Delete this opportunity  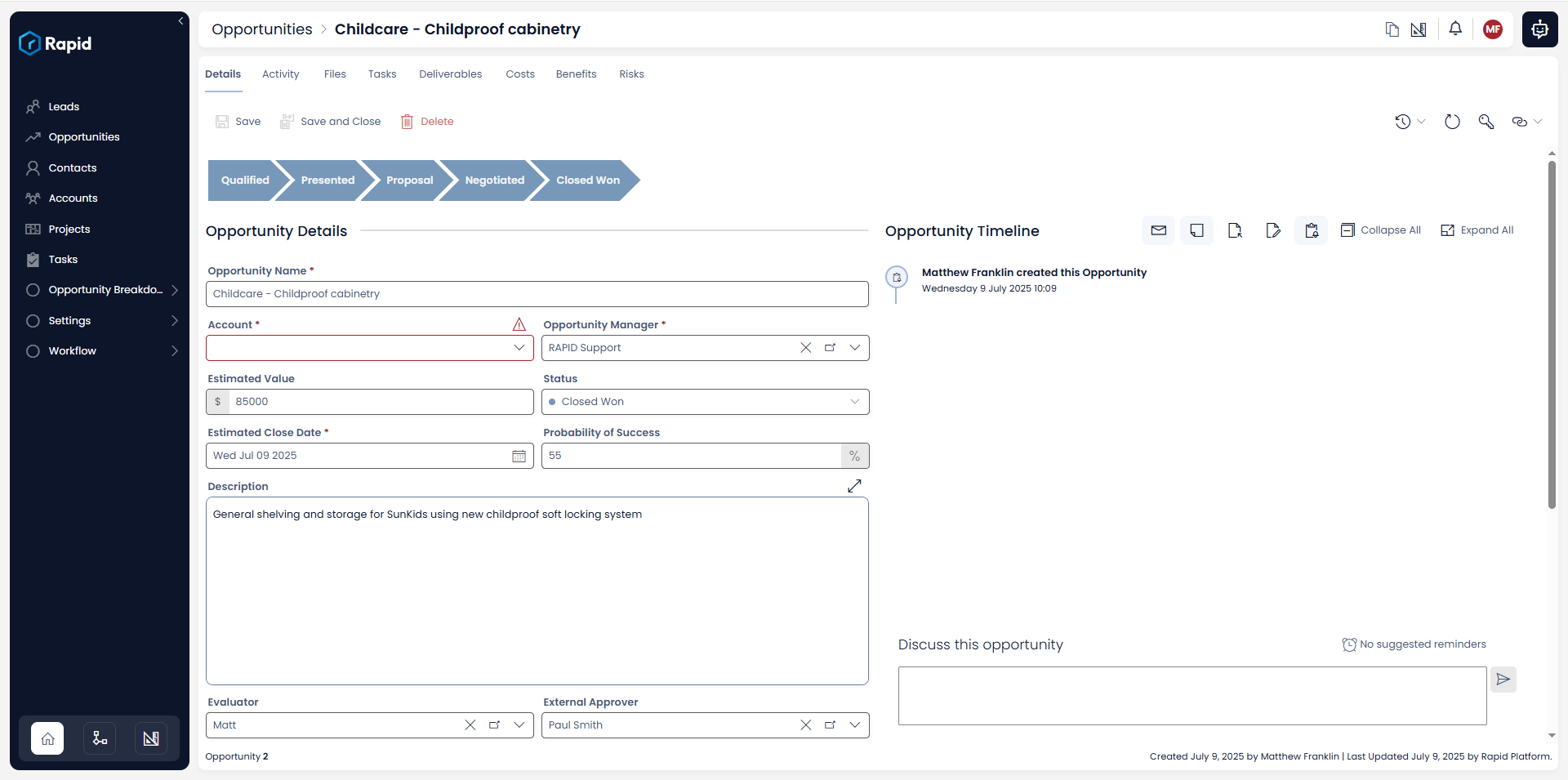click(x=427, y=122)
